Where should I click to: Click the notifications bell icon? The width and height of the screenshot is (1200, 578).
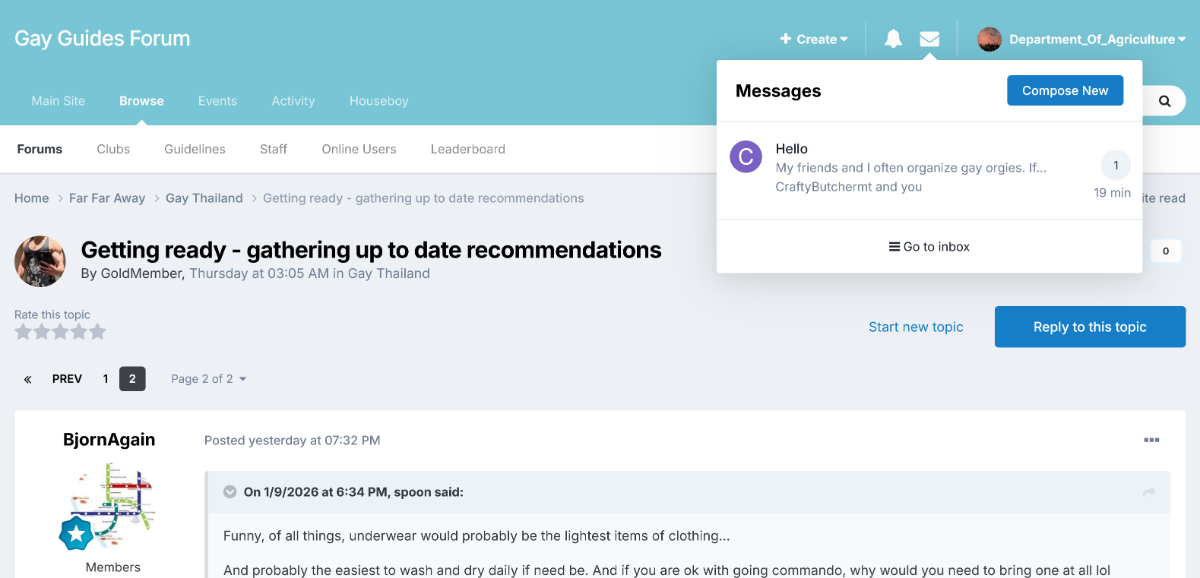(893, 39)
